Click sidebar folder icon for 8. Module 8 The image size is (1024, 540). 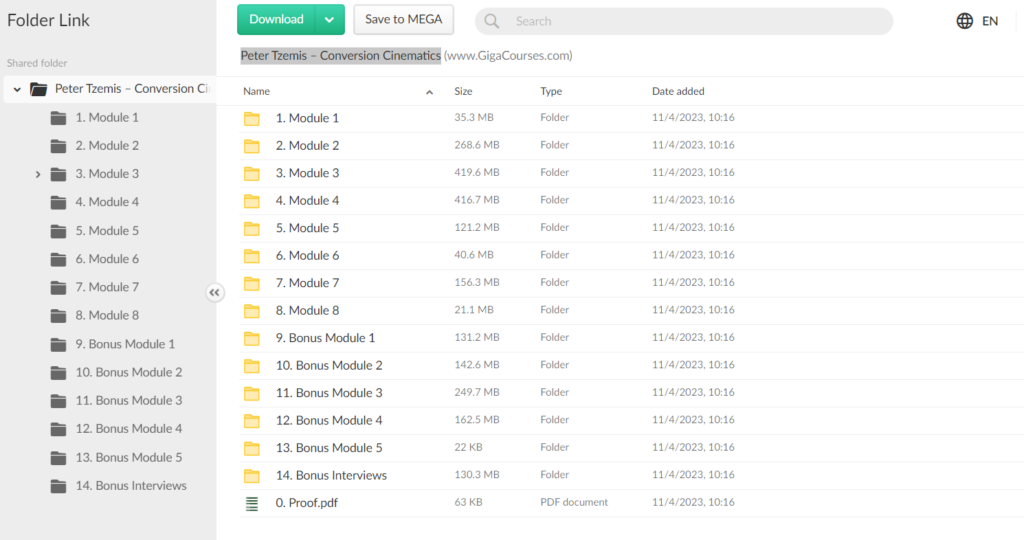point(59,315)
